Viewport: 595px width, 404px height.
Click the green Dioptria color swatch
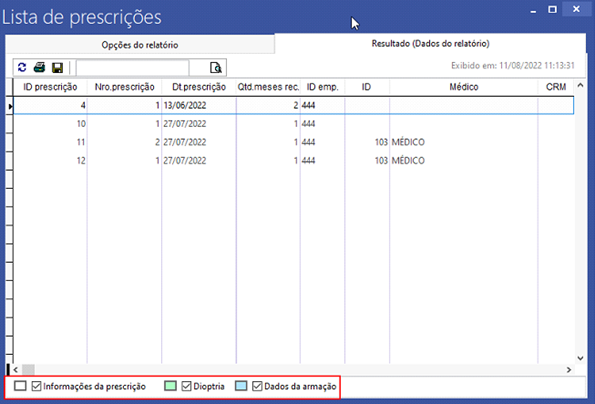(170, 386)
